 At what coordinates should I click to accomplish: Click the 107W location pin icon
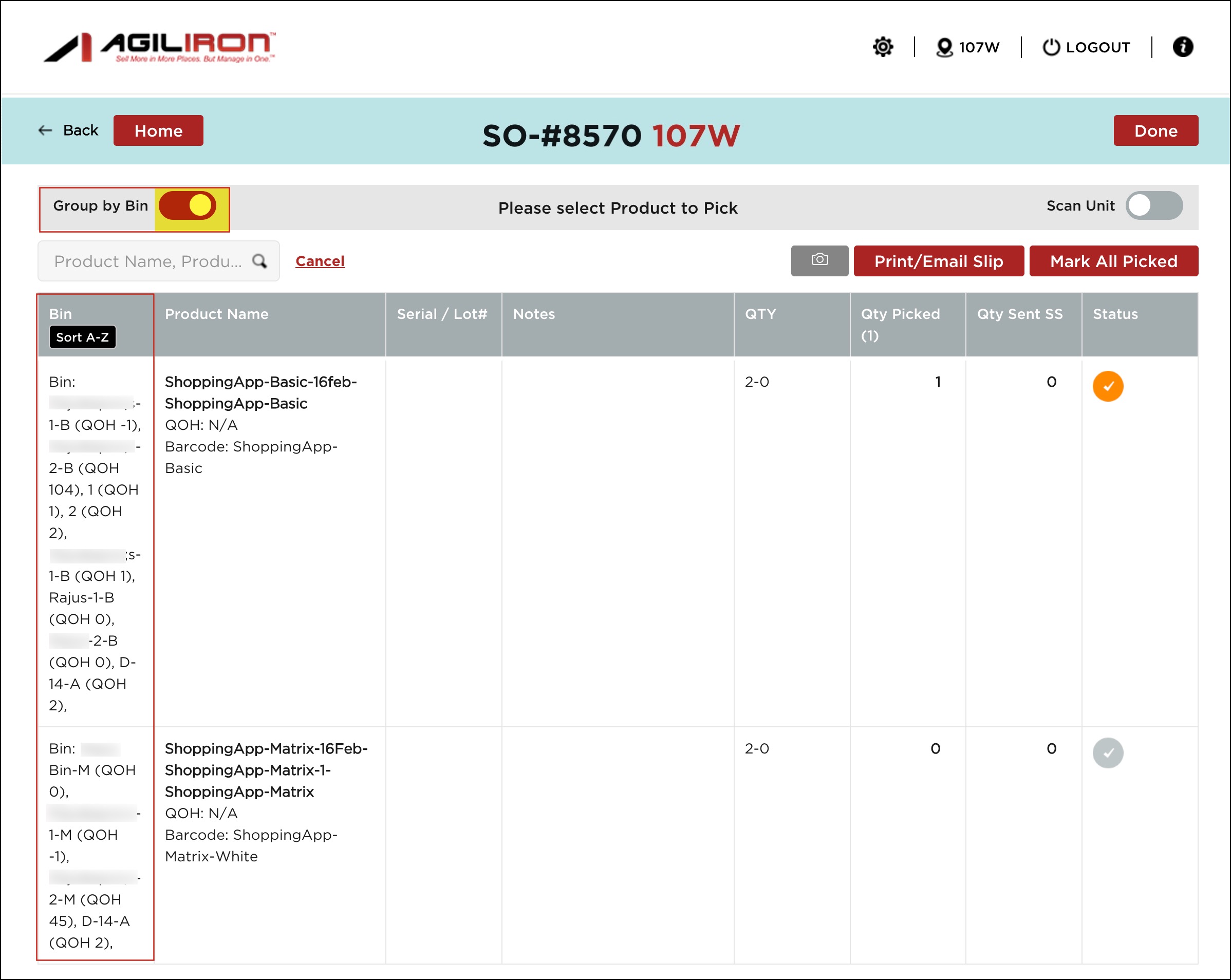[944, 47]
